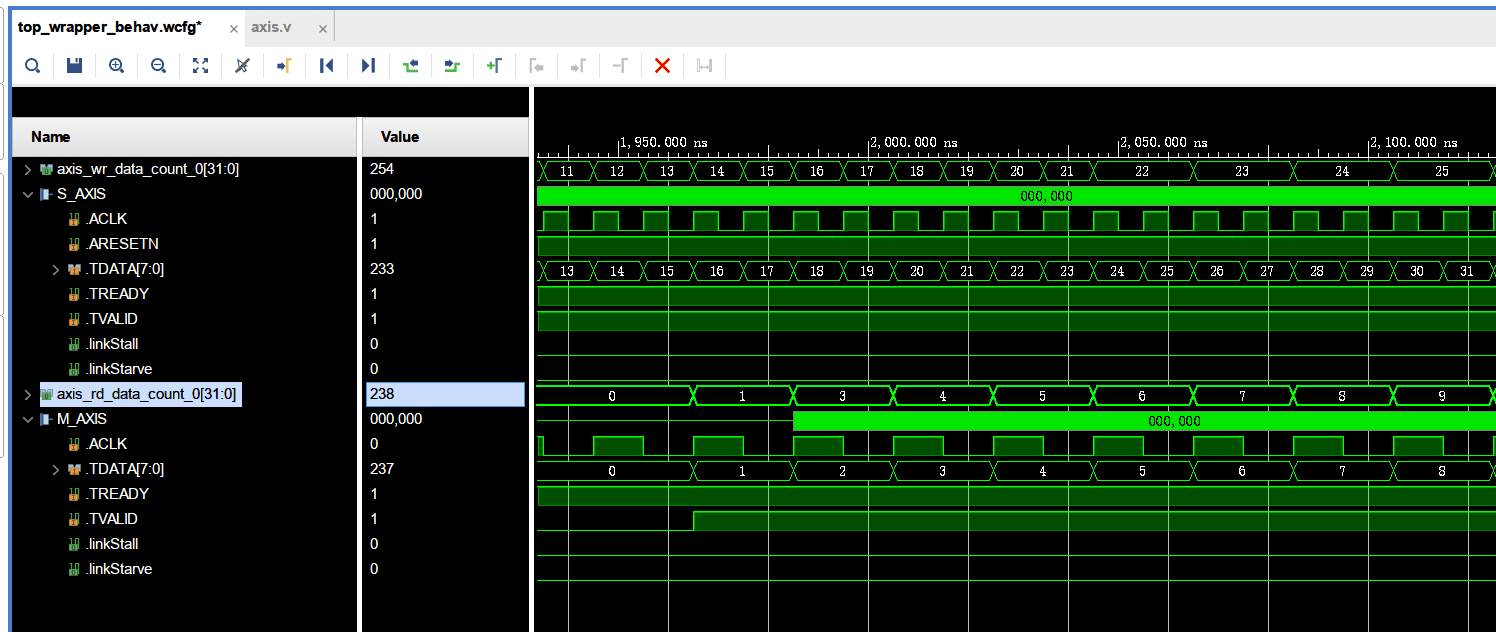
Task: Jump to the last simulation time
Action: click(368, 66)
